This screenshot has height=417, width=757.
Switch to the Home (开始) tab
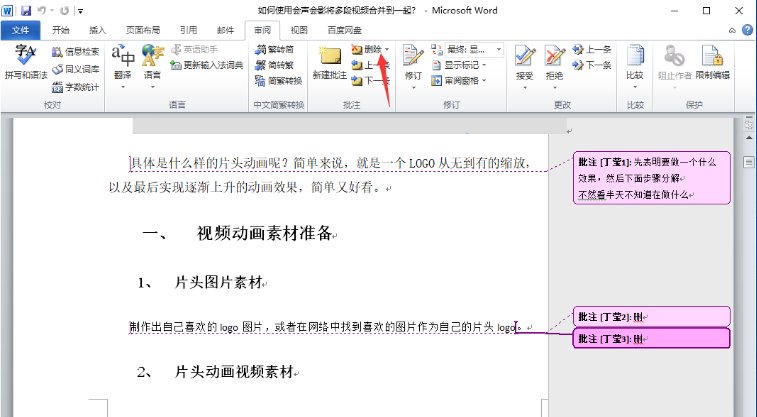click(61, 30)
